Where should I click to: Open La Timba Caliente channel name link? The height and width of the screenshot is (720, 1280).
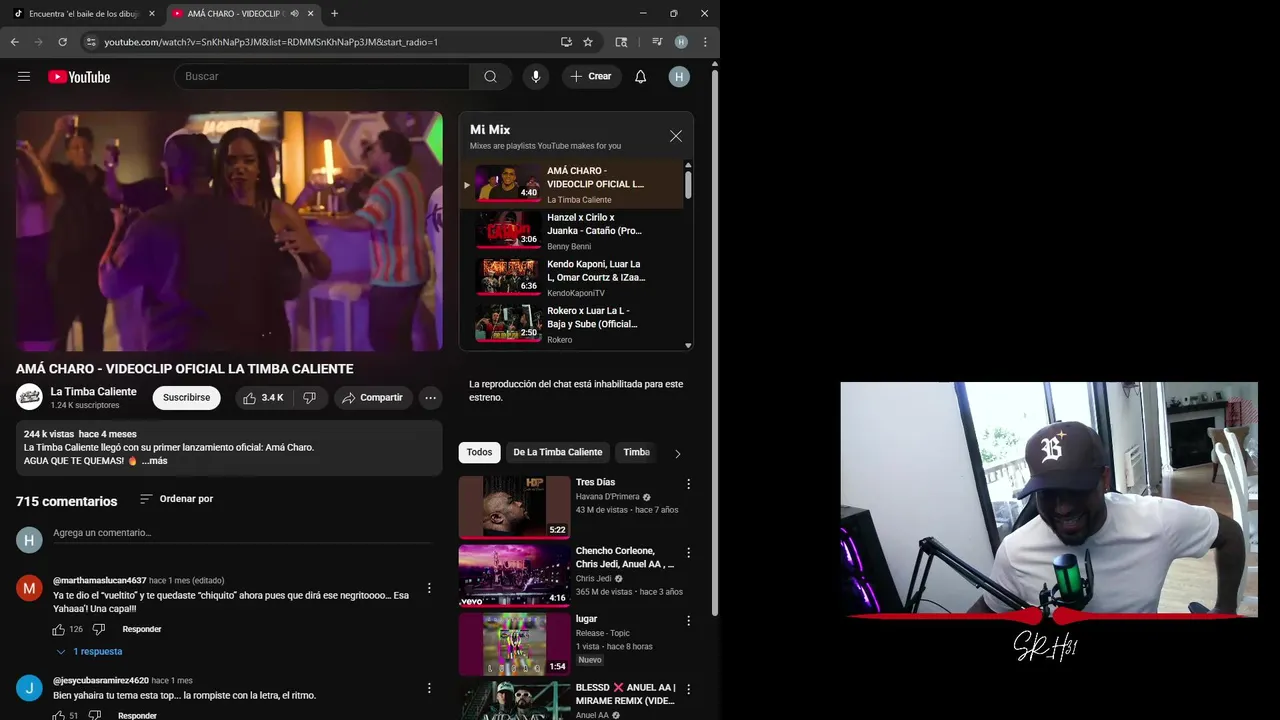pos(93,392)
